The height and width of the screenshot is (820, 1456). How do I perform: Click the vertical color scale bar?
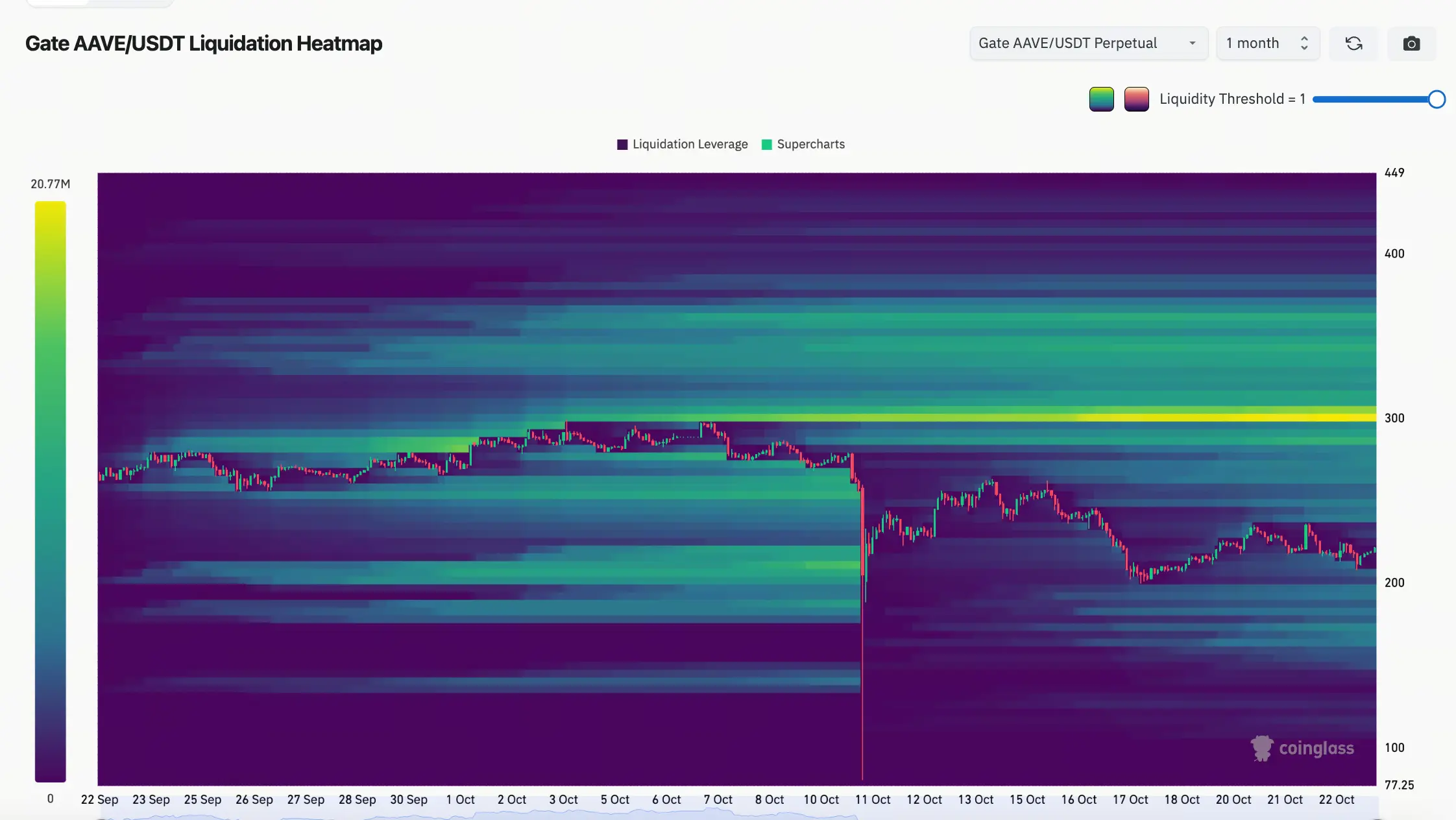click(x=50, y=491)
